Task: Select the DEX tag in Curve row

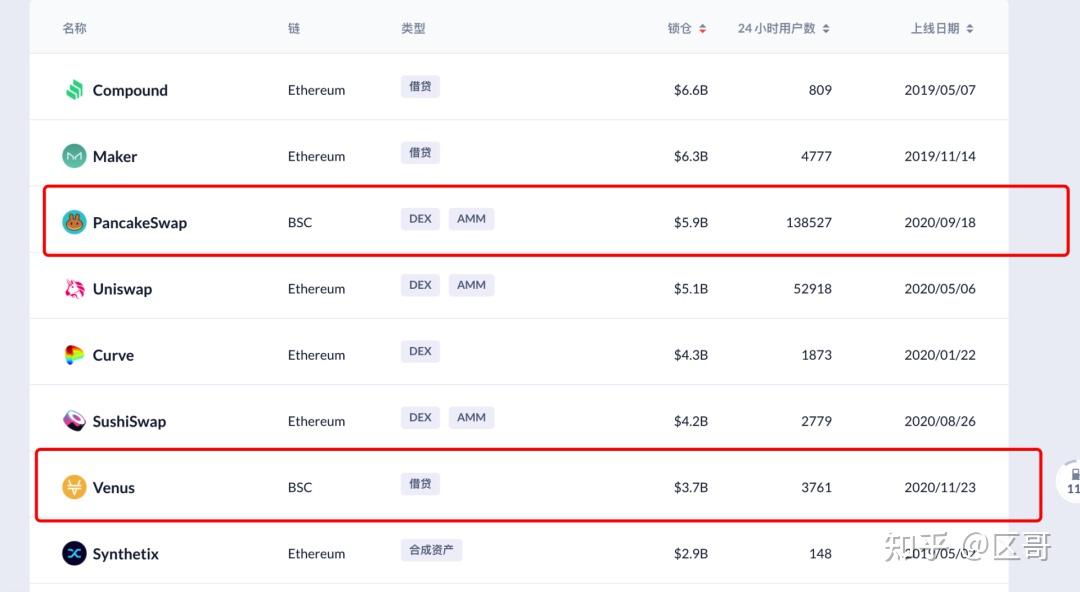Action: pyautogui.click(x=420, y=351)
